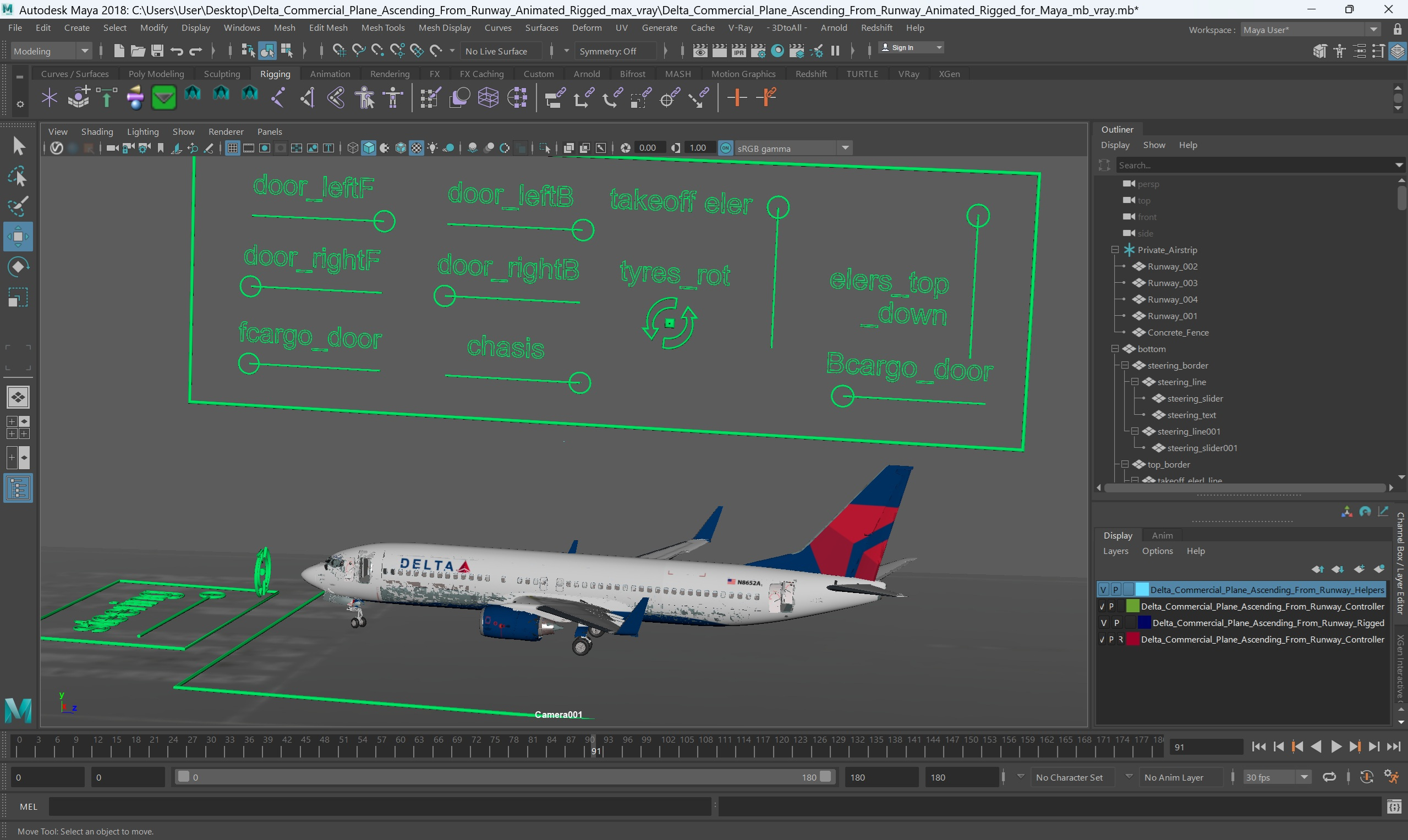This screenshot has width=1408, height=840.
Task: Select the Move tool in toolbox
Action: 18,237
